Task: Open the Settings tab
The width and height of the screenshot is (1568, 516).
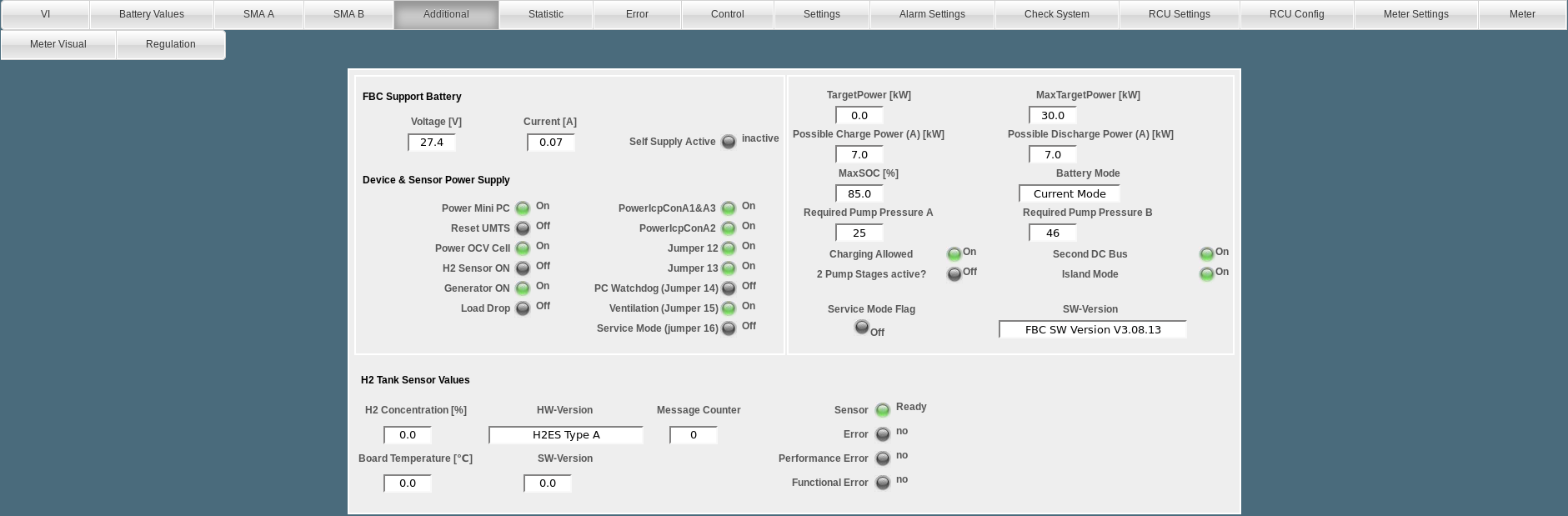Action: click(x=822, y=14)
